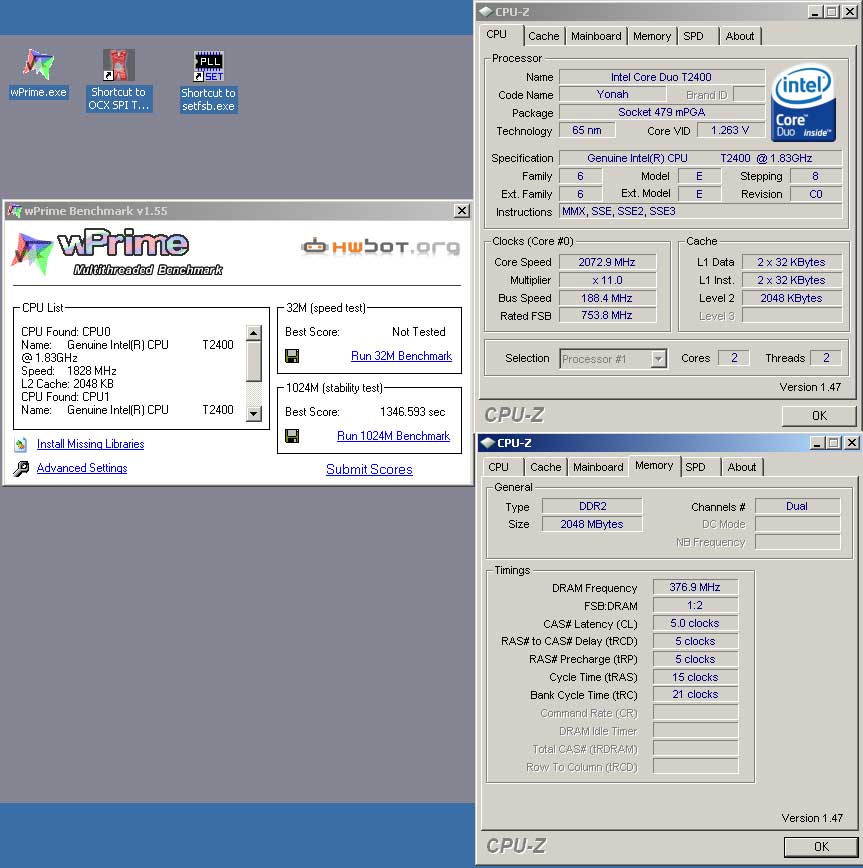Image resolution: width=863 pixels, height=868 pixels.
Task: Open About tab in lower CPU-Z
Action: tap(742, 467)
